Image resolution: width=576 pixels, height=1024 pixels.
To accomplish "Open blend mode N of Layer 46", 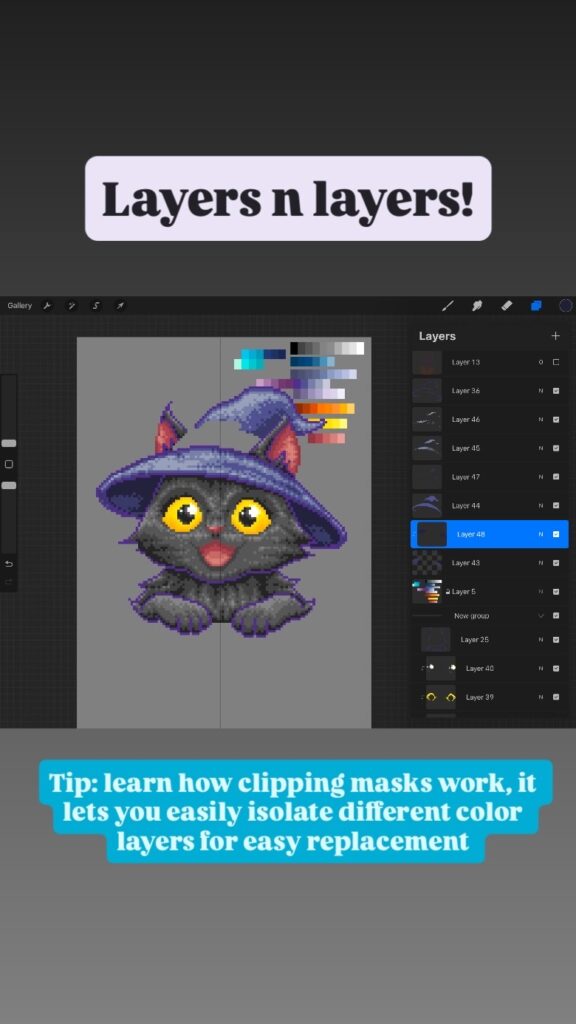I will coord(541,420).
